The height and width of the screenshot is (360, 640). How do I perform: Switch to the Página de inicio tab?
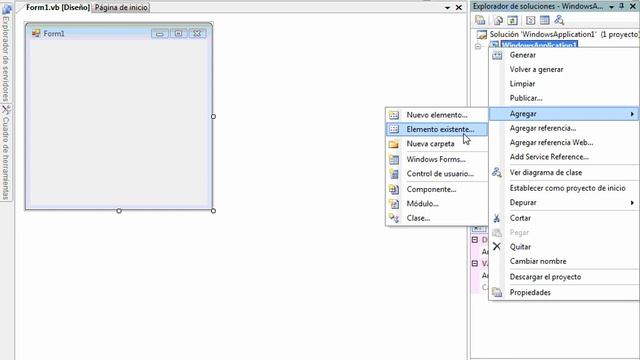point(121,7)
